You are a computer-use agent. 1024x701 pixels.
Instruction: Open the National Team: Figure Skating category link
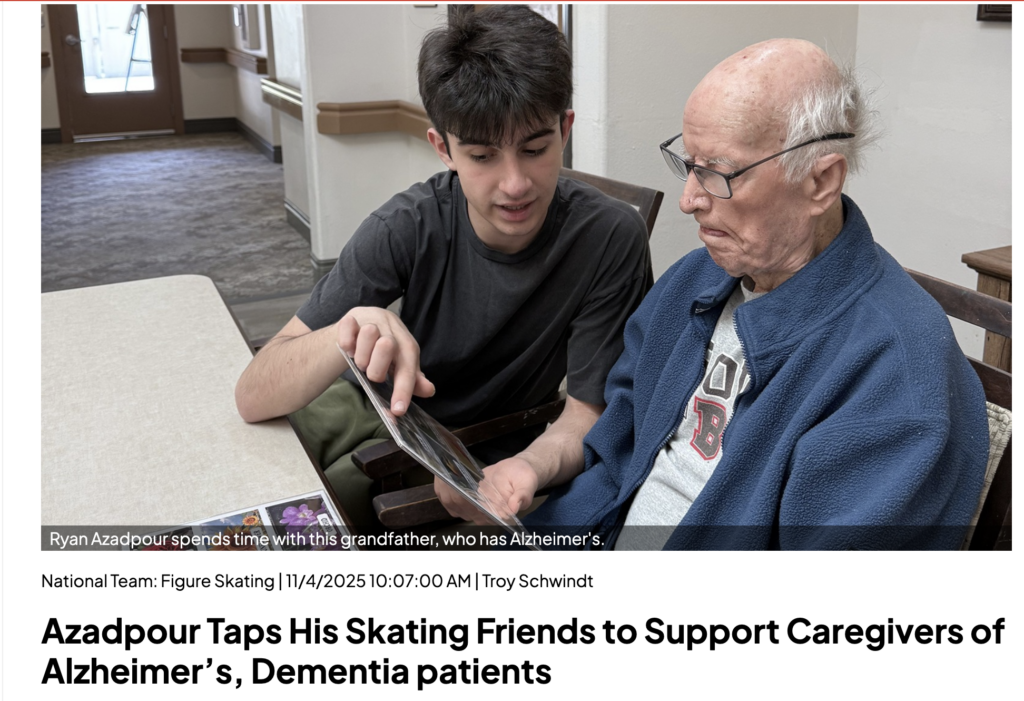(x=157, y=581)
